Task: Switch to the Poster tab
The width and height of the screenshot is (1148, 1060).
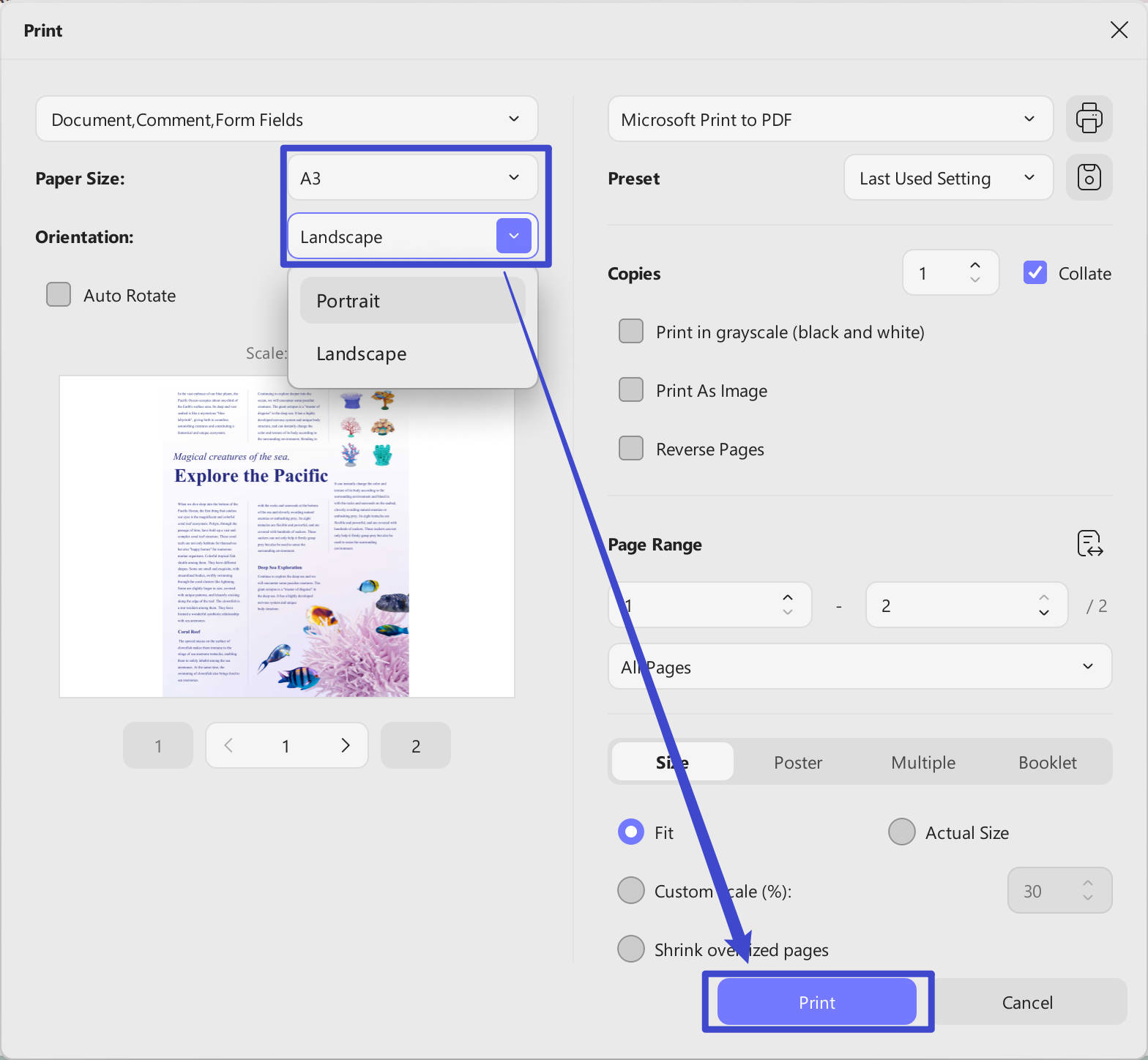Action: pos(798,762)
